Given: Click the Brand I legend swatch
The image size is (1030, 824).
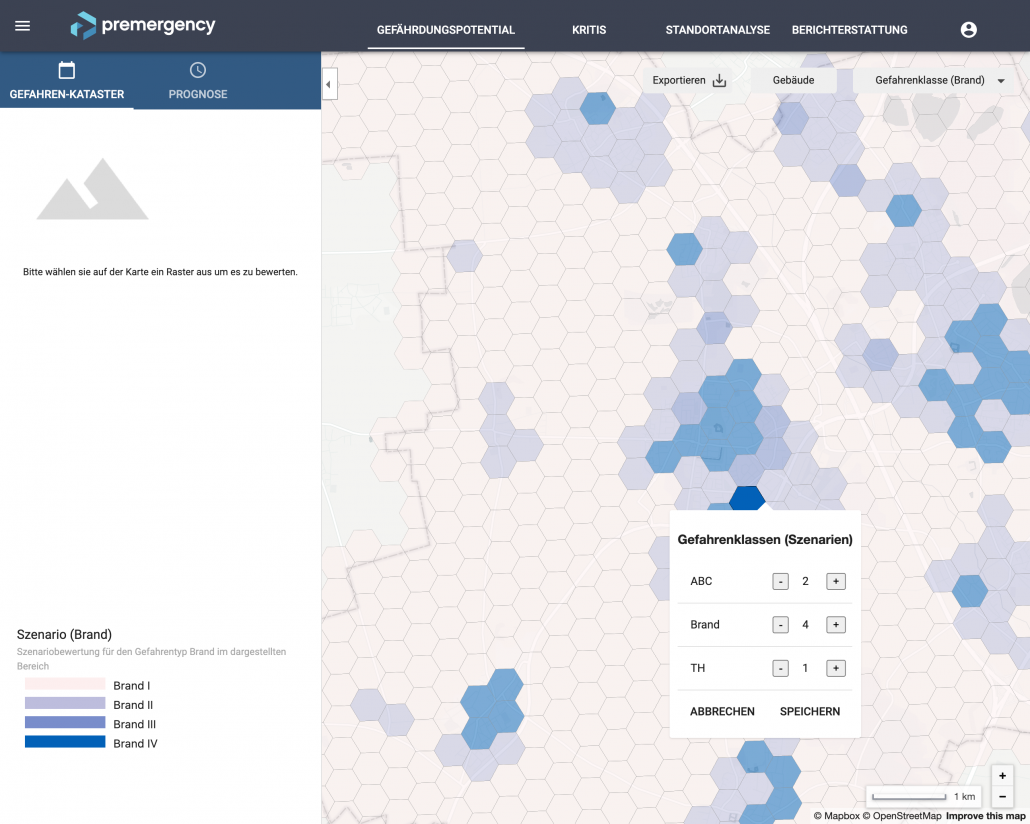Looking at the screenshot, I should pyautogui.click(x=65, y=685).
